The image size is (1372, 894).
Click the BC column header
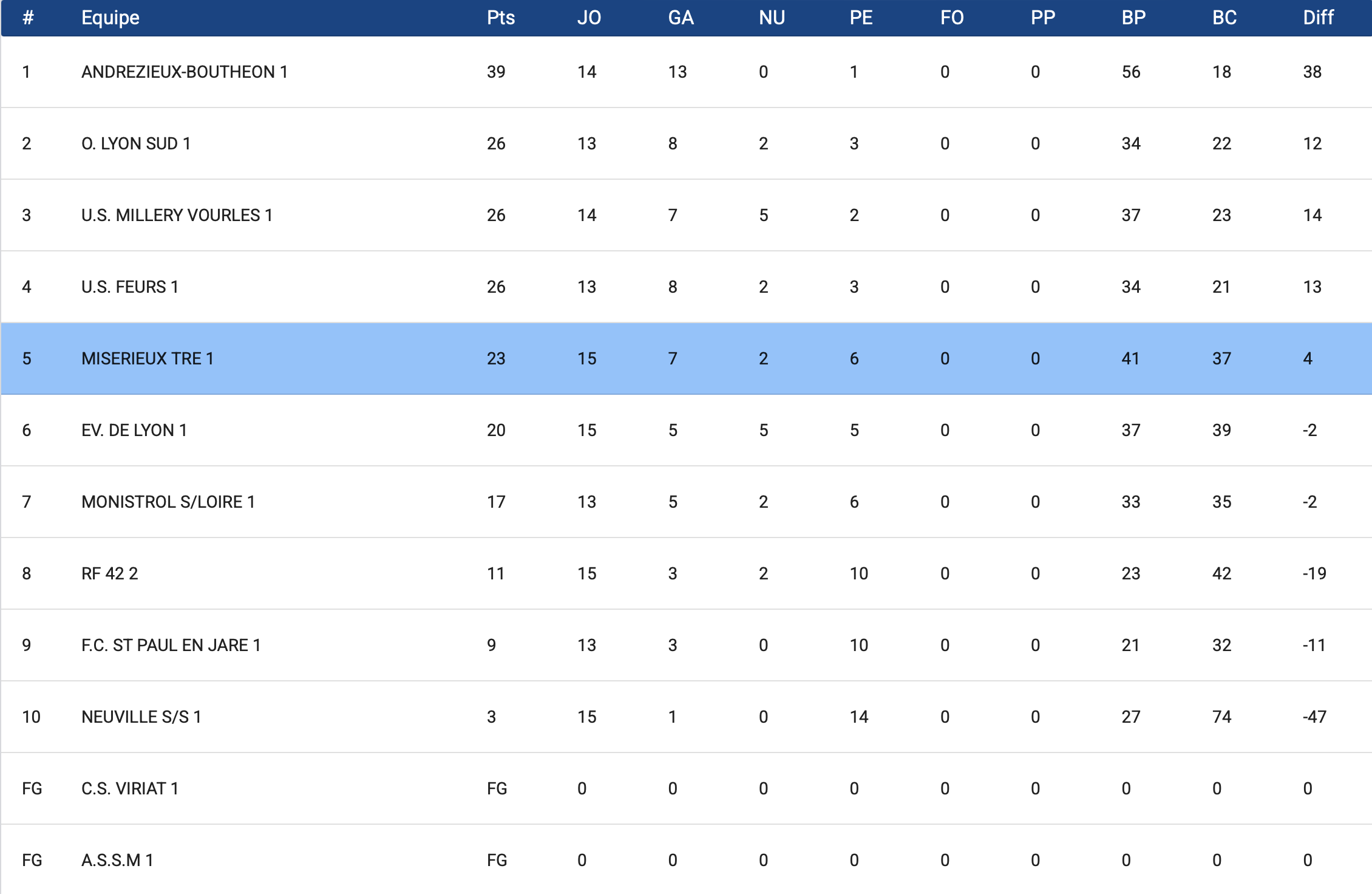(1224, 18)
